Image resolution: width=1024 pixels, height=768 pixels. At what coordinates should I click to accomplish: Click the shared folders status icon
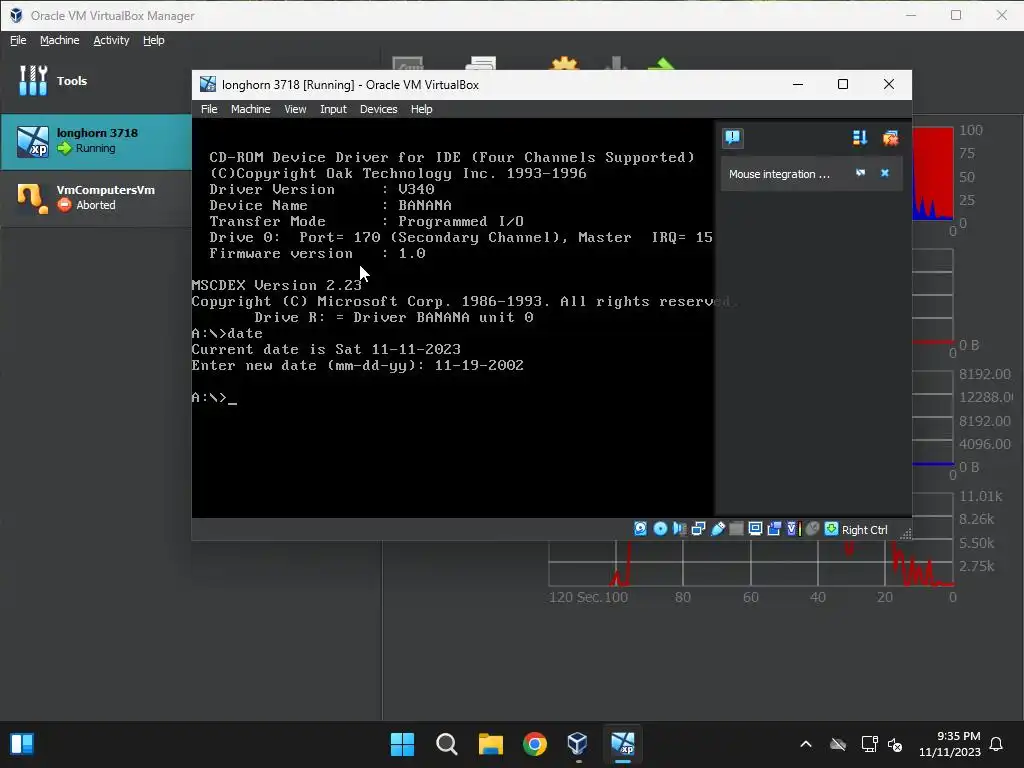pos(736,528)
